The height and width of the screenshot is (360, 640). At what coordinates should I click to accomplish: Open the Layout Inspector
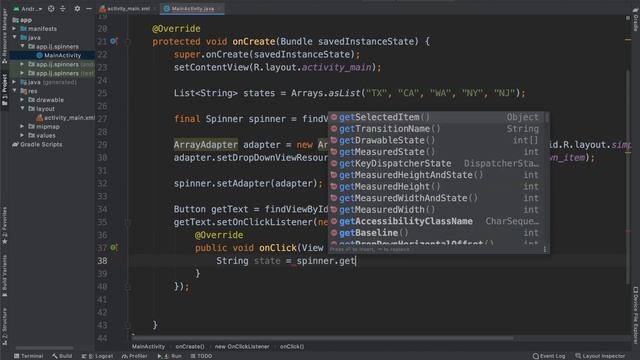coord(600,356)
